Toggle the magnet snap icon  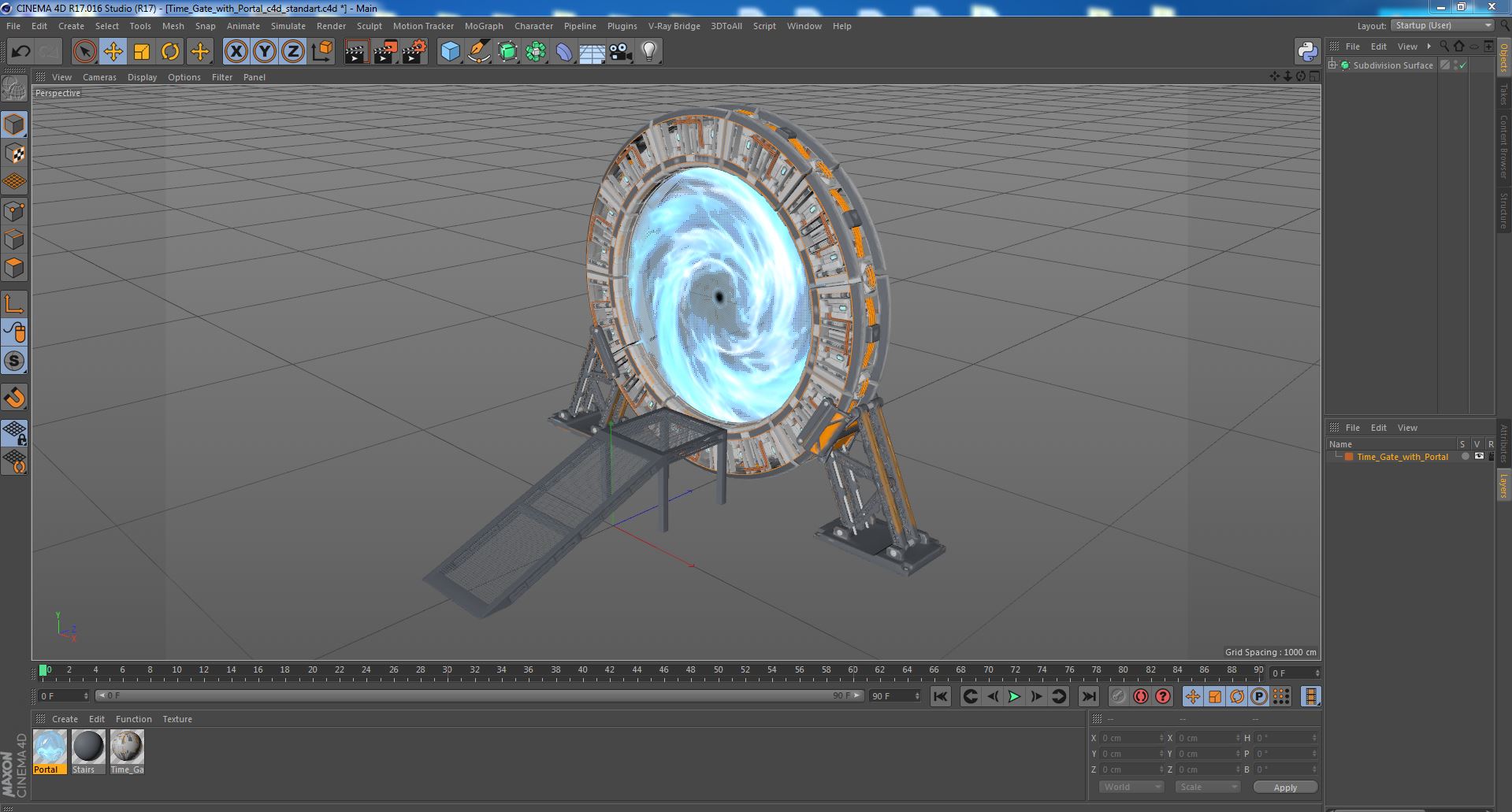(14, 398)
